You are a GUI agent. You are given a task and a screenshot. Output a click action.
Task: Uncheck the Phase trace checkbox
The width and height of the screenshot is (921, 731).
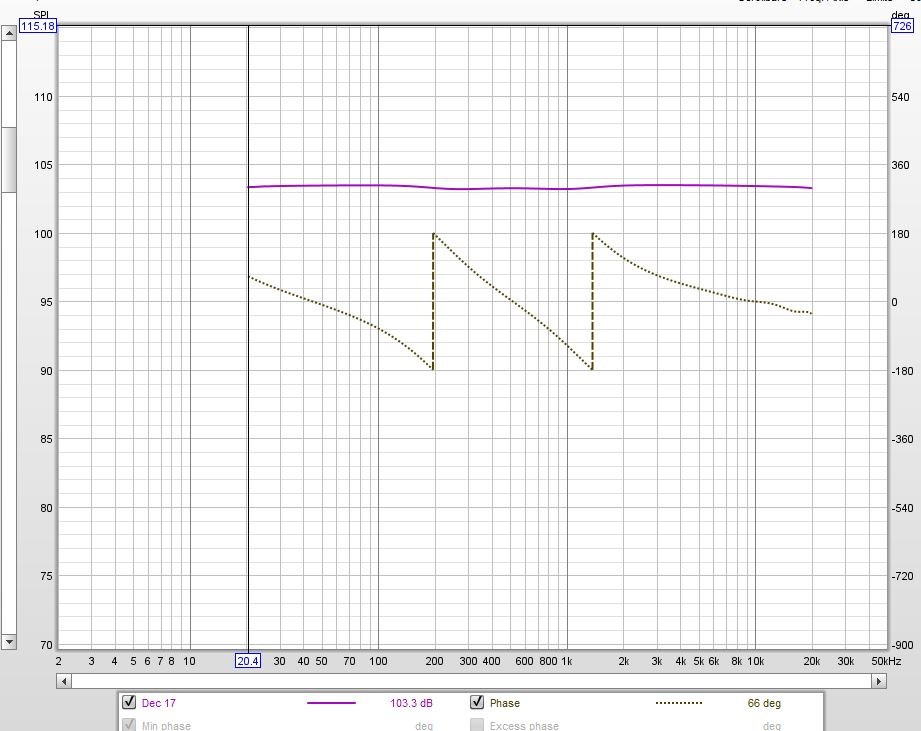[477, 702]
